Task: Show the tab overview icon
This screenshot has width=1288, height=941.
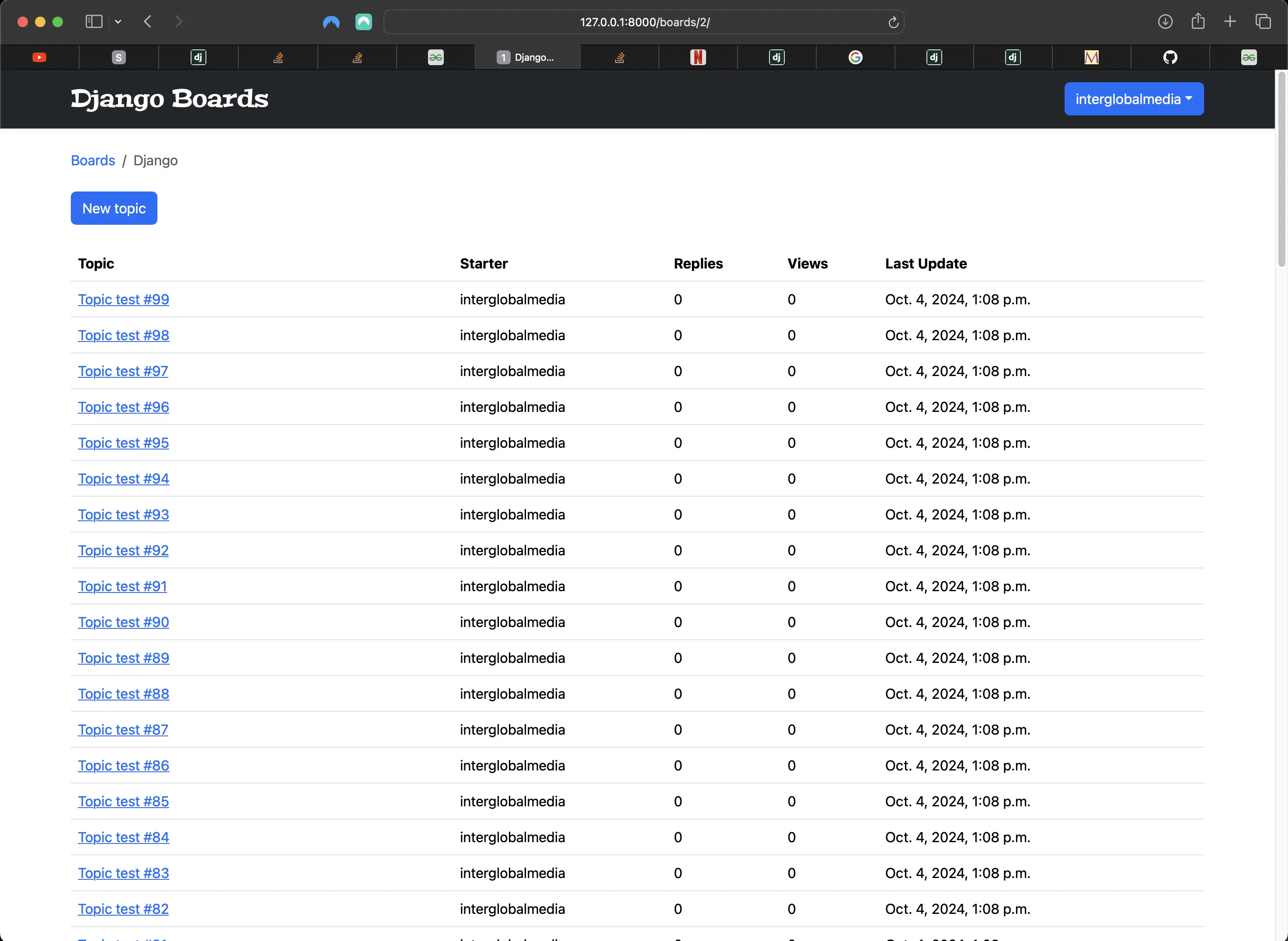Action: click(x=1263, y=22)
